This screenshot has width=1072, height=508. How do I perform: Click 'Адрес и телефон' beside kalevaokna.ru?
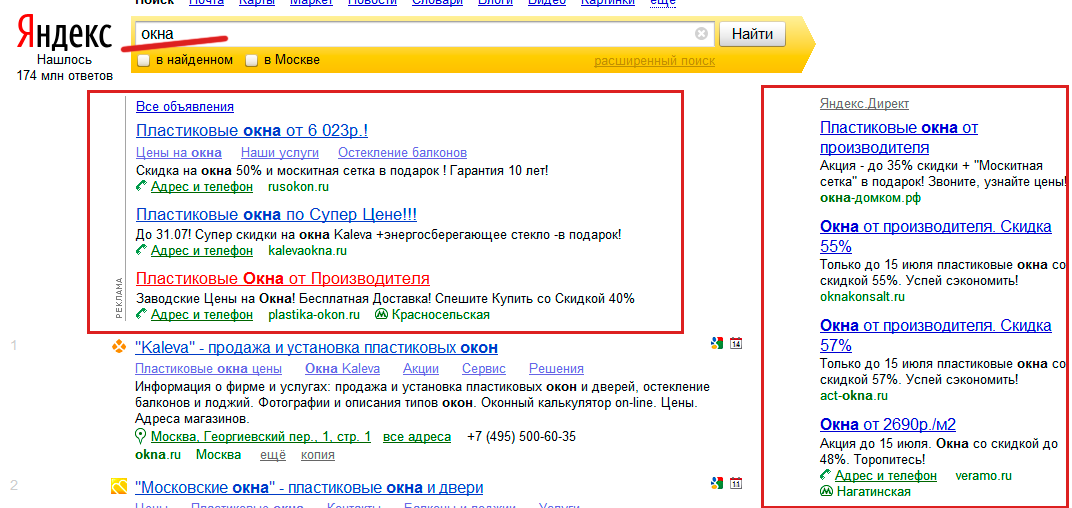tap(202, 251)
